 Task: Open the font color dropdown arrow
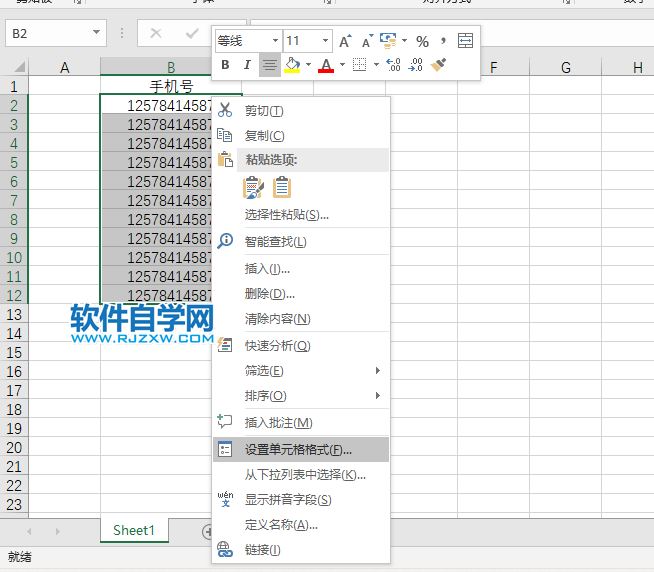coord(342,65)
